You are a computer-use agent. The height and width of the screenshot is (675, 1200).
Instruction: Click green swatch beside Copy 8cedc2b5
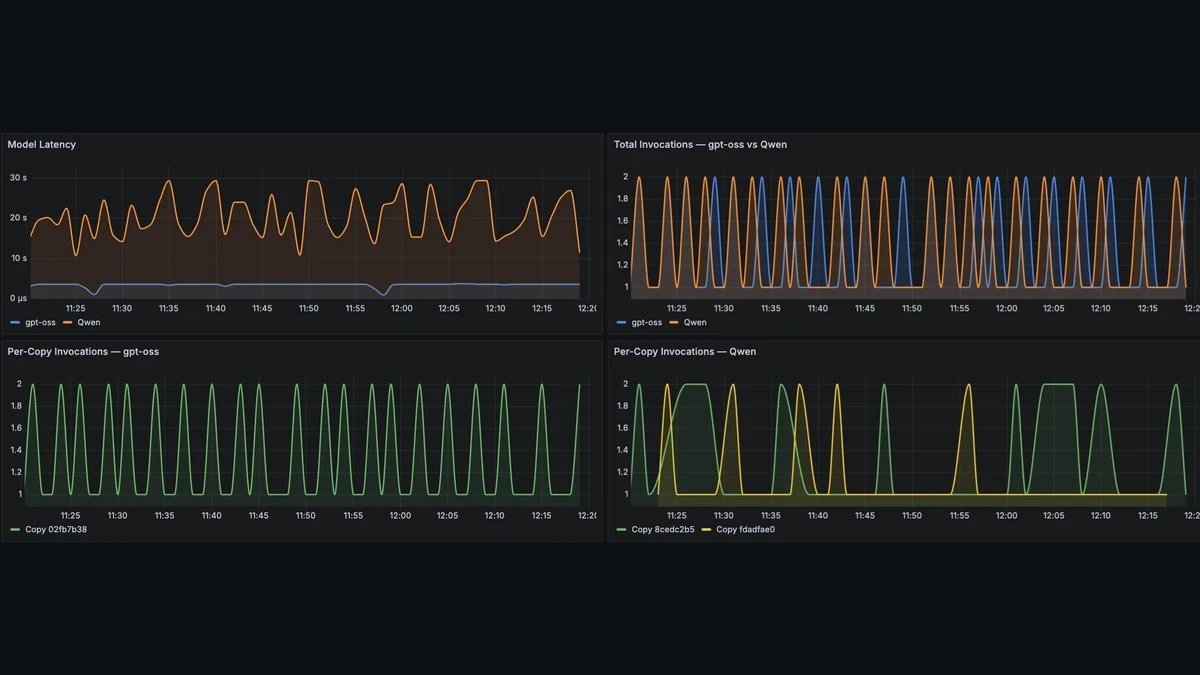coord(622,529)
